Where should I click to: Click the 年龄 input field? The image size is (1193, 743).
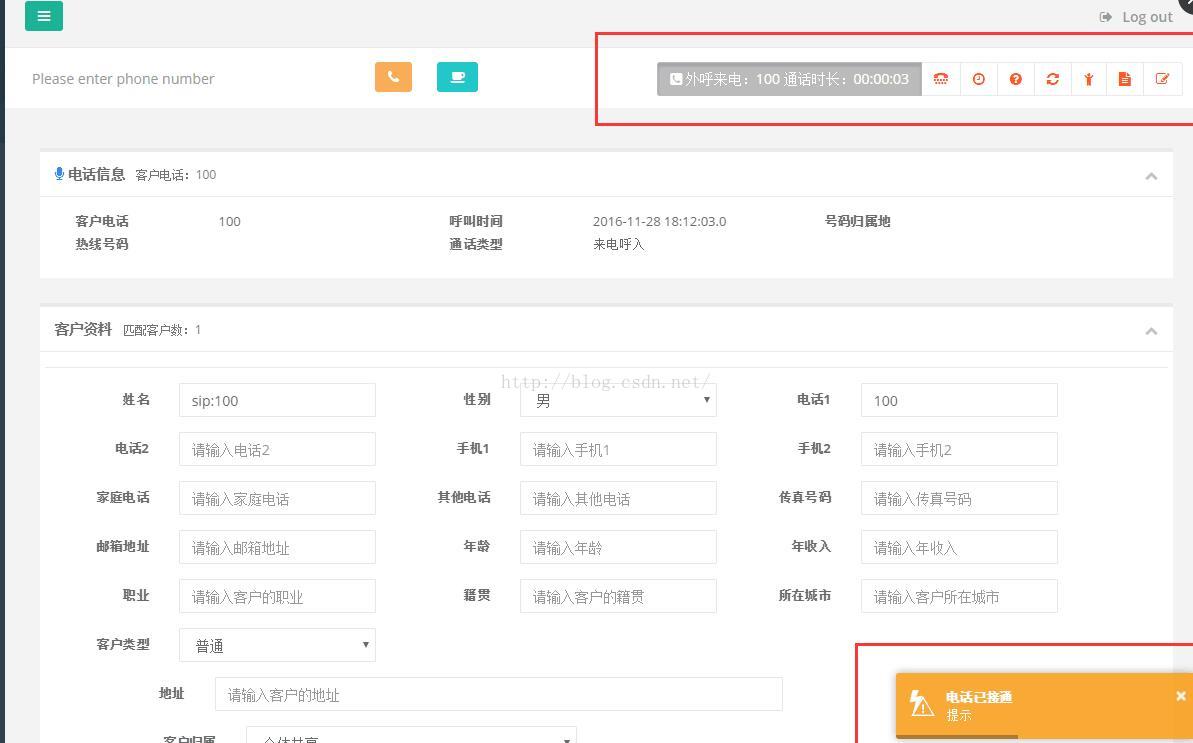[x=618, y=547]
